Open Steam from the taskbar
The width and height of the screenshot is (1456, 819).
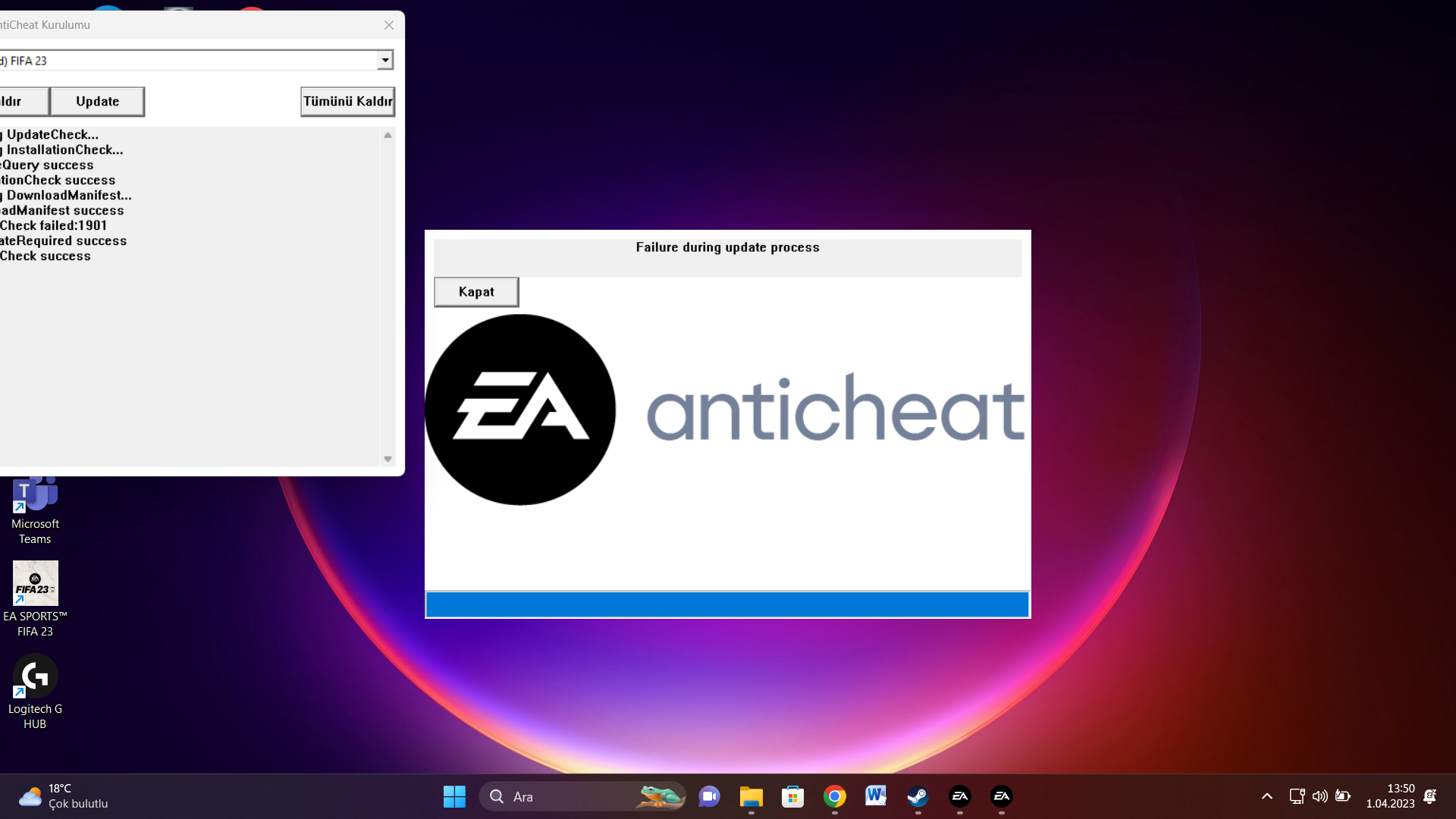pyautogui.click(x=918, y=796)
